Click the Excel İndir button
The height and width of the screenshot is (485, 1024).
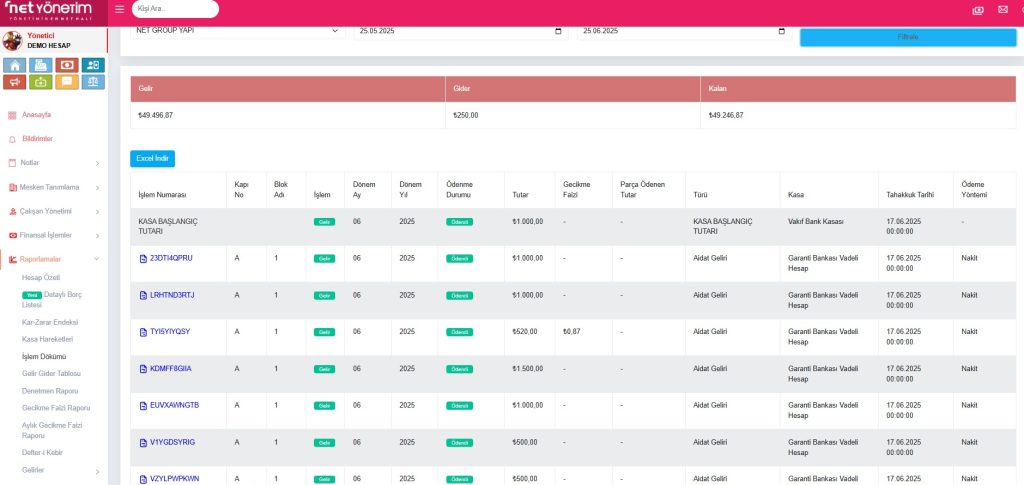pyautogui.click(x=152, y=159)
